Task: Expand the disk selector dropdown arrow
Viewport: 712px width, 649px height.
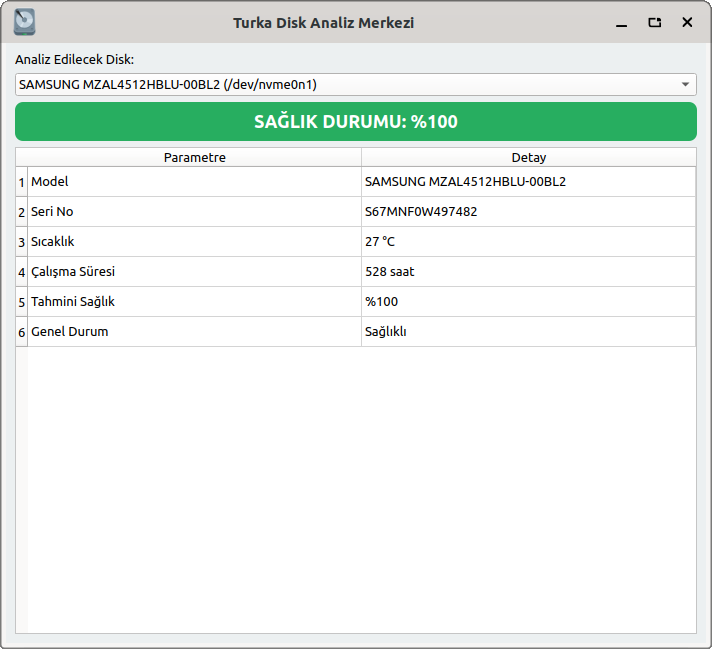Action: (x=685, y=85)
